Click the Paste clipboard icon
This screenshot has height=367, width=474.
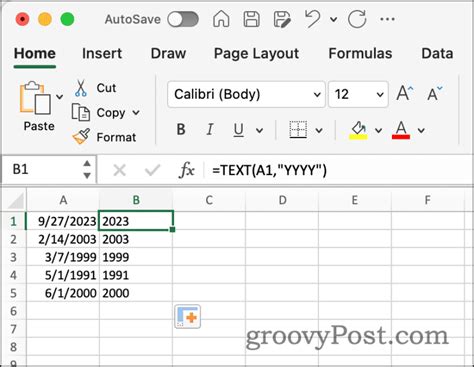35,98
